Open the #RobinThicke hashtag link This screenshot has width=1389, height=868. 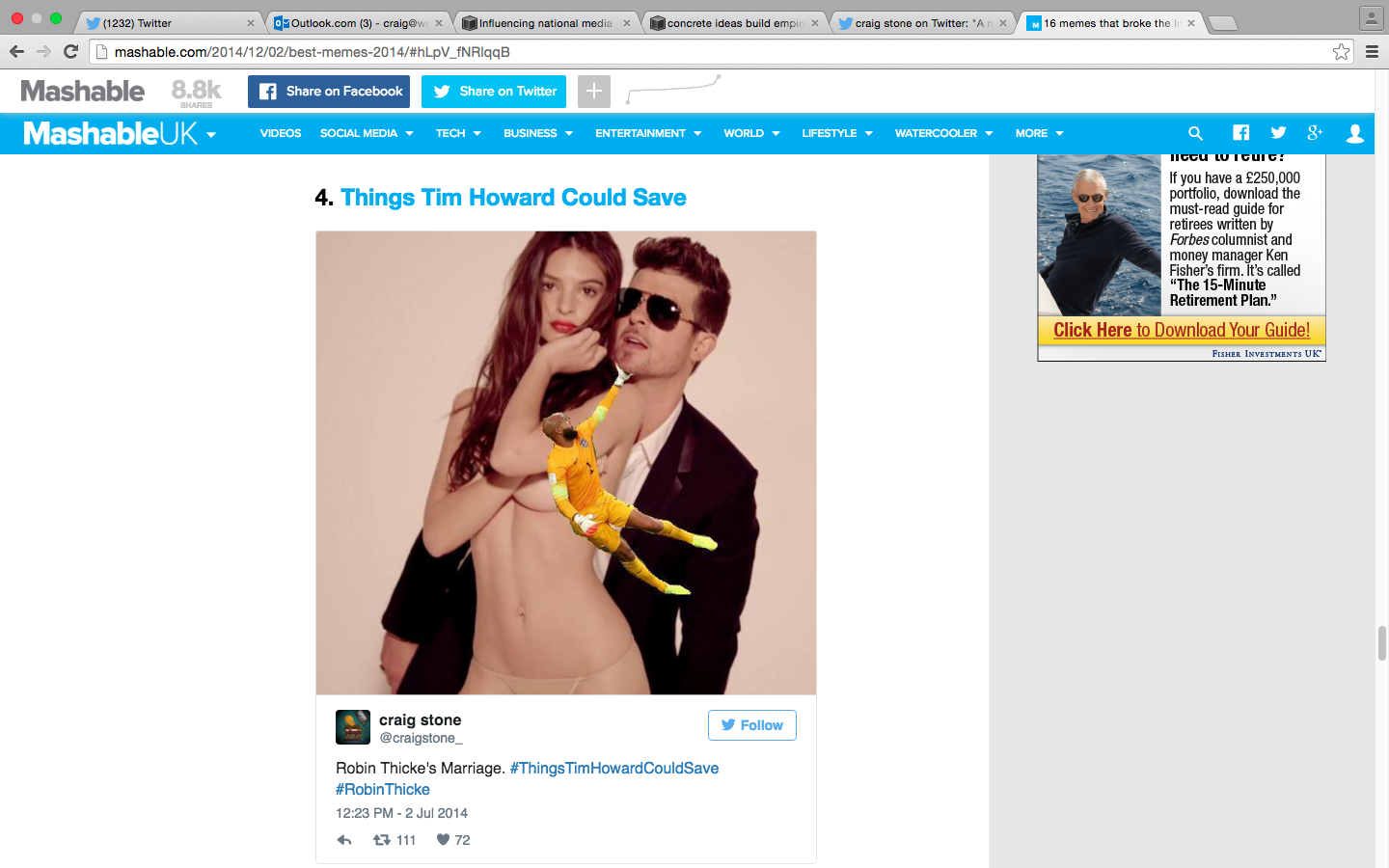click(383, 789)
